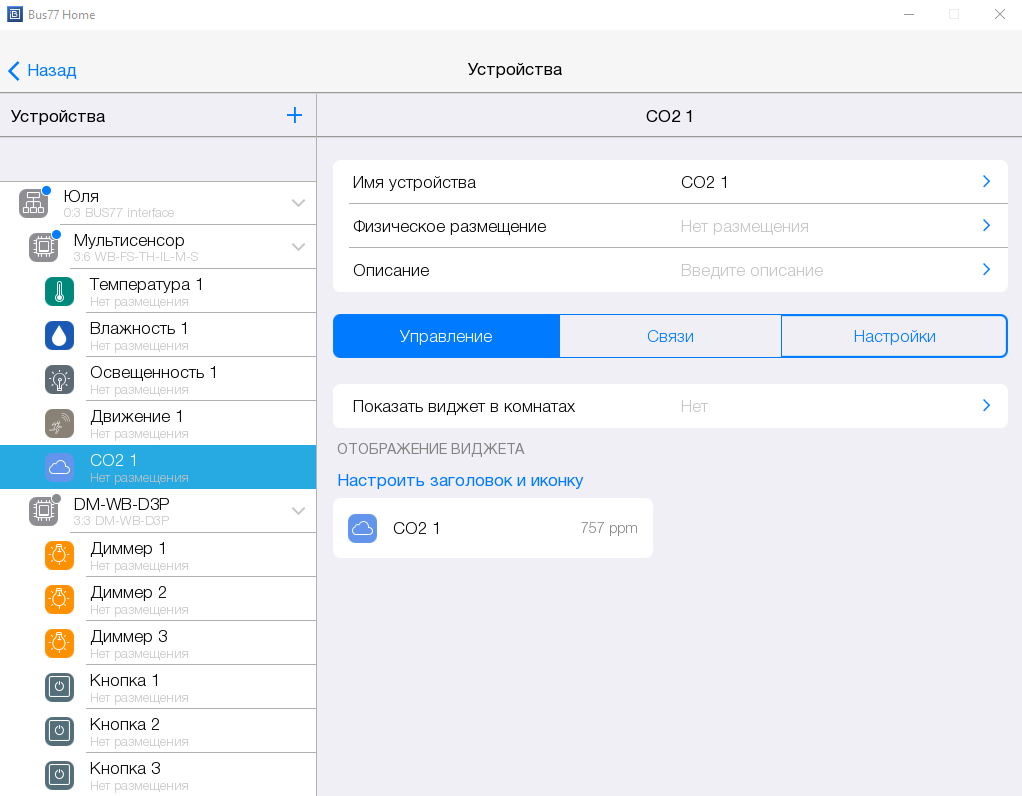This screenshot has height=796, width=1022.
Task: Collapse the Мультисенсор device group
Action: click(298, 247)
